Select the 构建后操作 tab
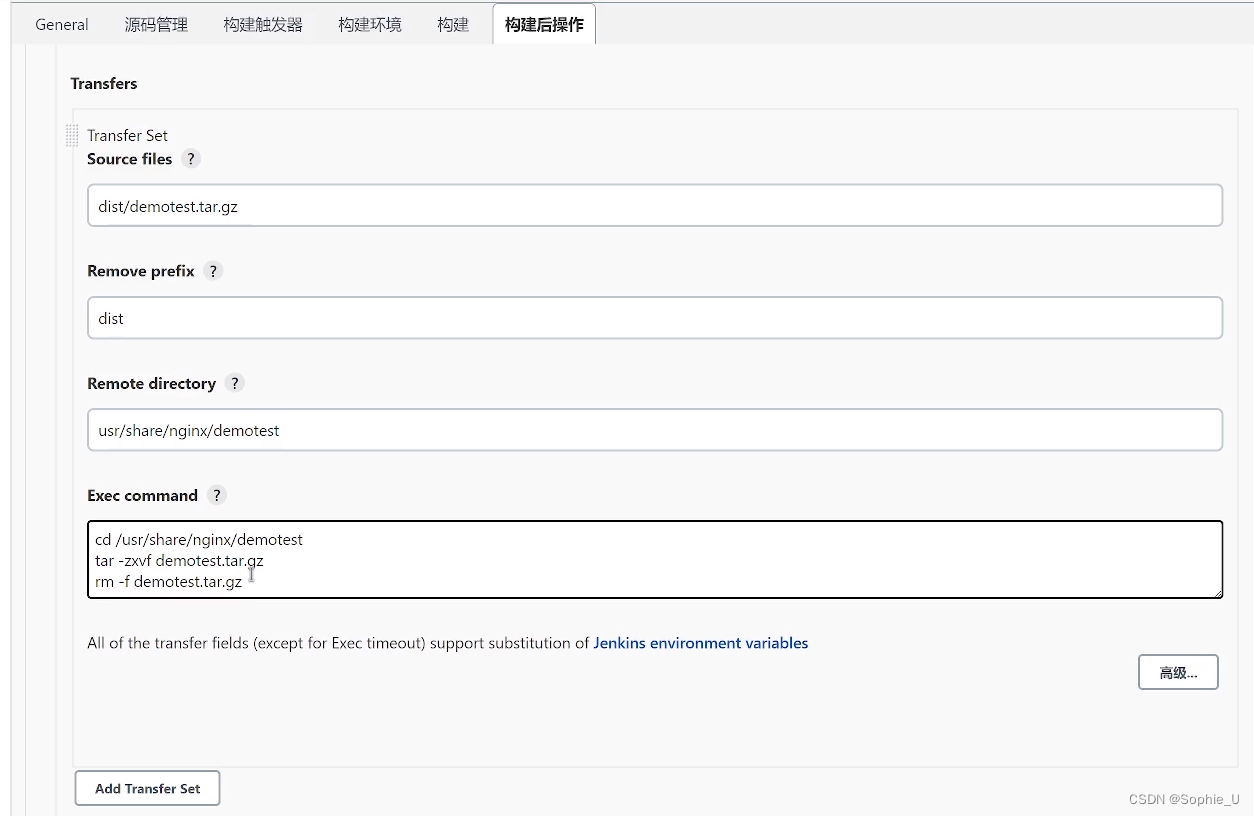 pos(544,25)
